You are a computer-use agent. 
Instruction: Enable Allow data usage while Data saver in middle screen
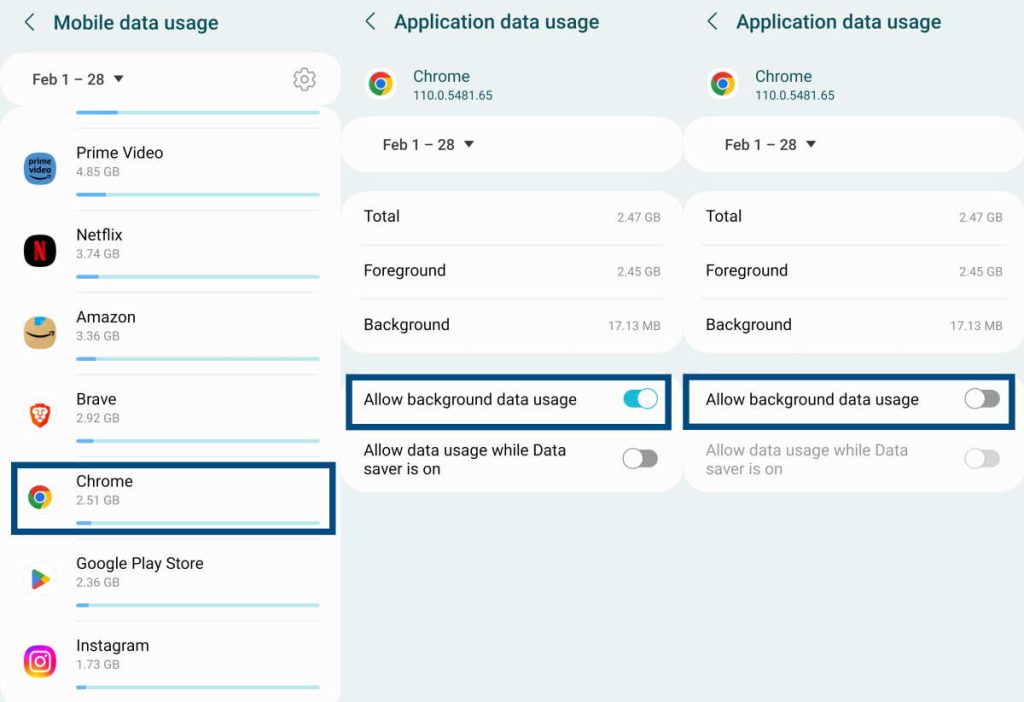(640, 459)
